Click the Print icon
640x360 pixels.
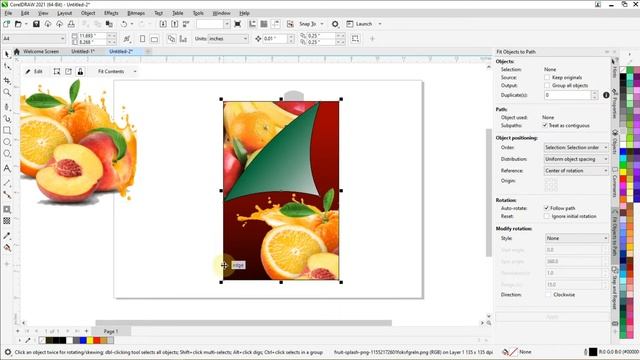pos(71,24)
